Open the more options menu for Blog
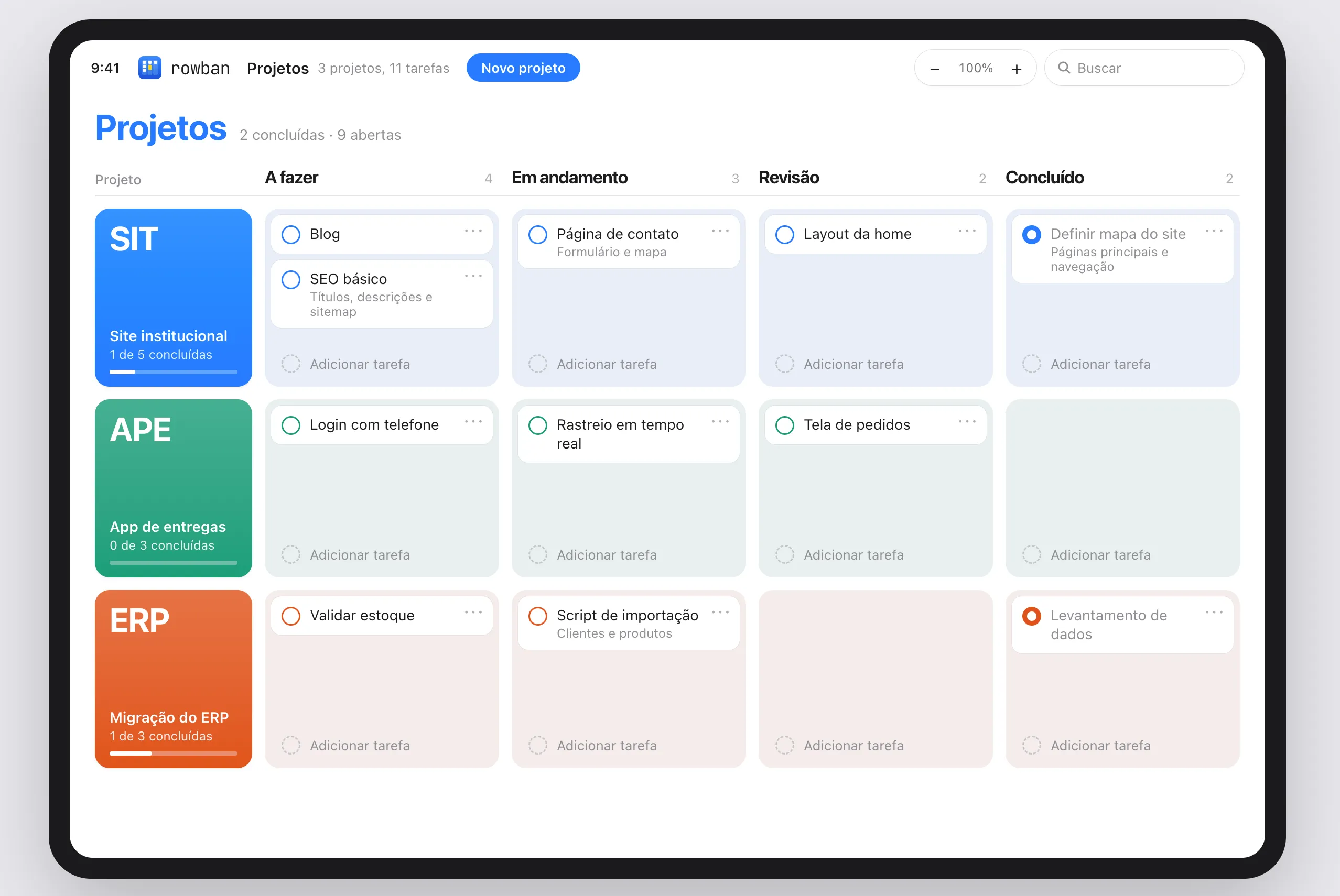The image size is (1340, 896). pos(473,231)
